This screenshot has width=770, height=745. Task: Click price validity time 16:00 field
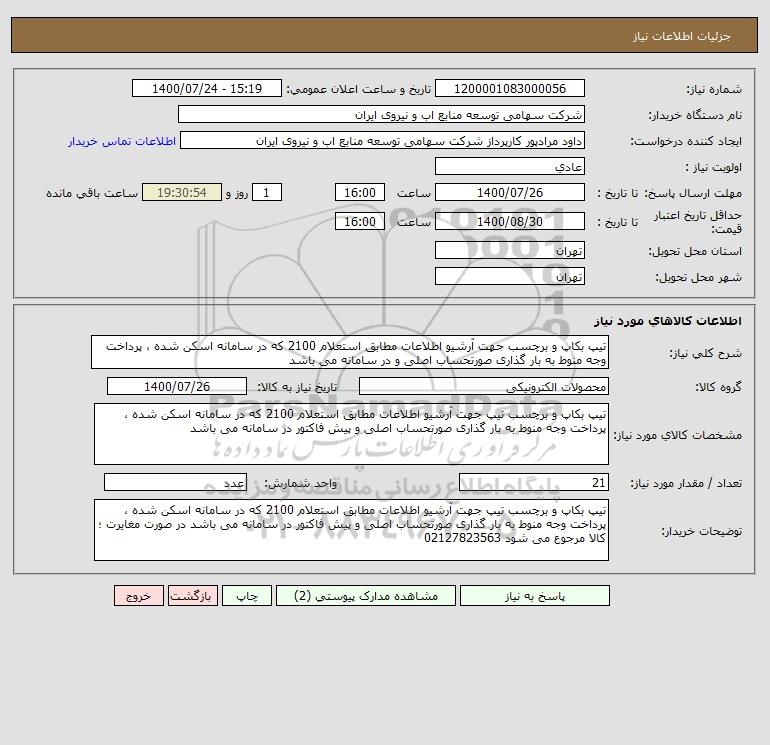tap(359, 221)
